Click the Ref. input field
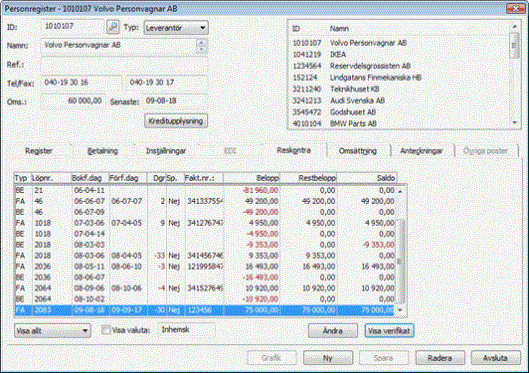Screen dimensions: 529x373 (124, 64)
